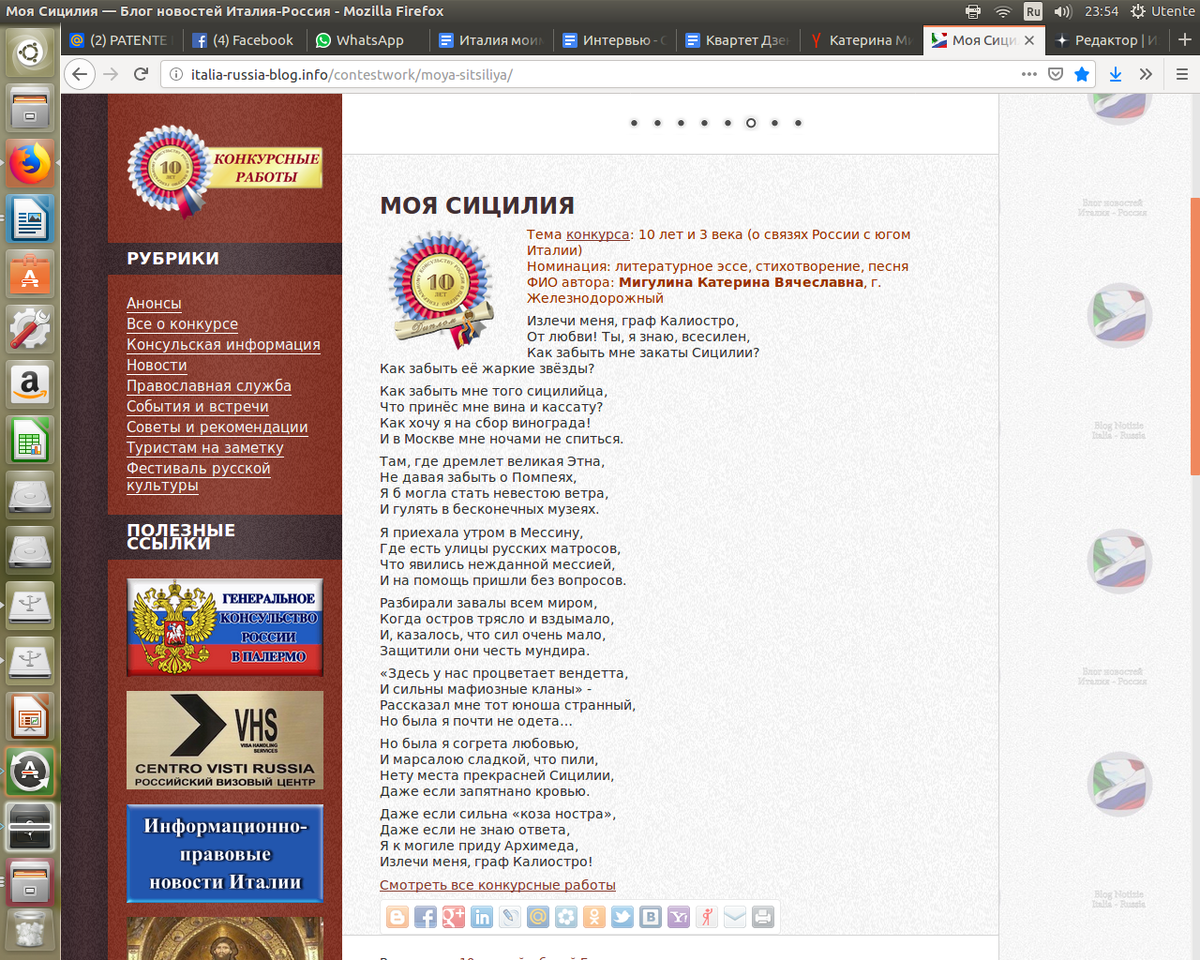Share the poem on LinkedIn

click(x=482, y=917)
